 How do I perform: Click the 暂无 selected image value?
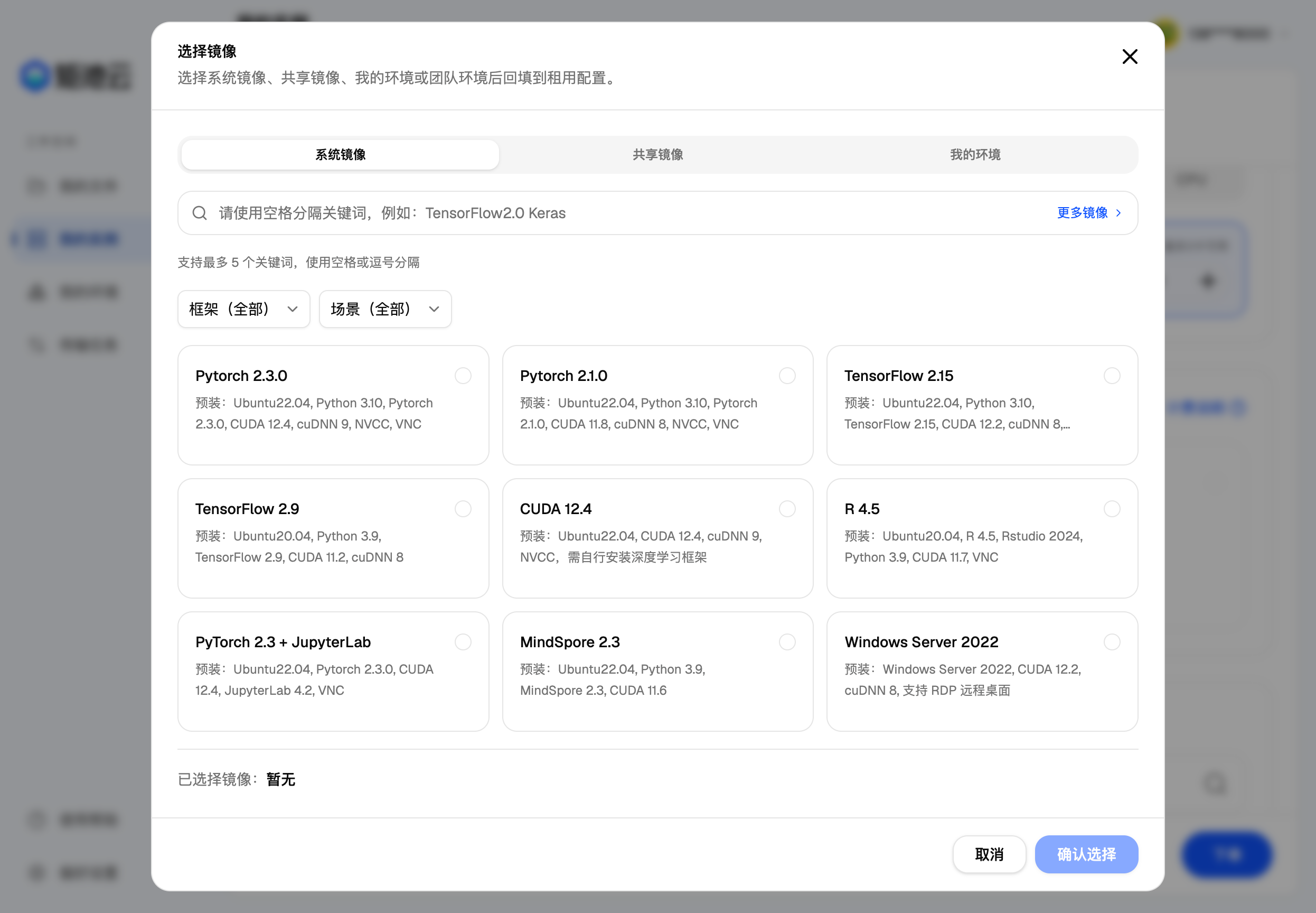coord(281,779)
